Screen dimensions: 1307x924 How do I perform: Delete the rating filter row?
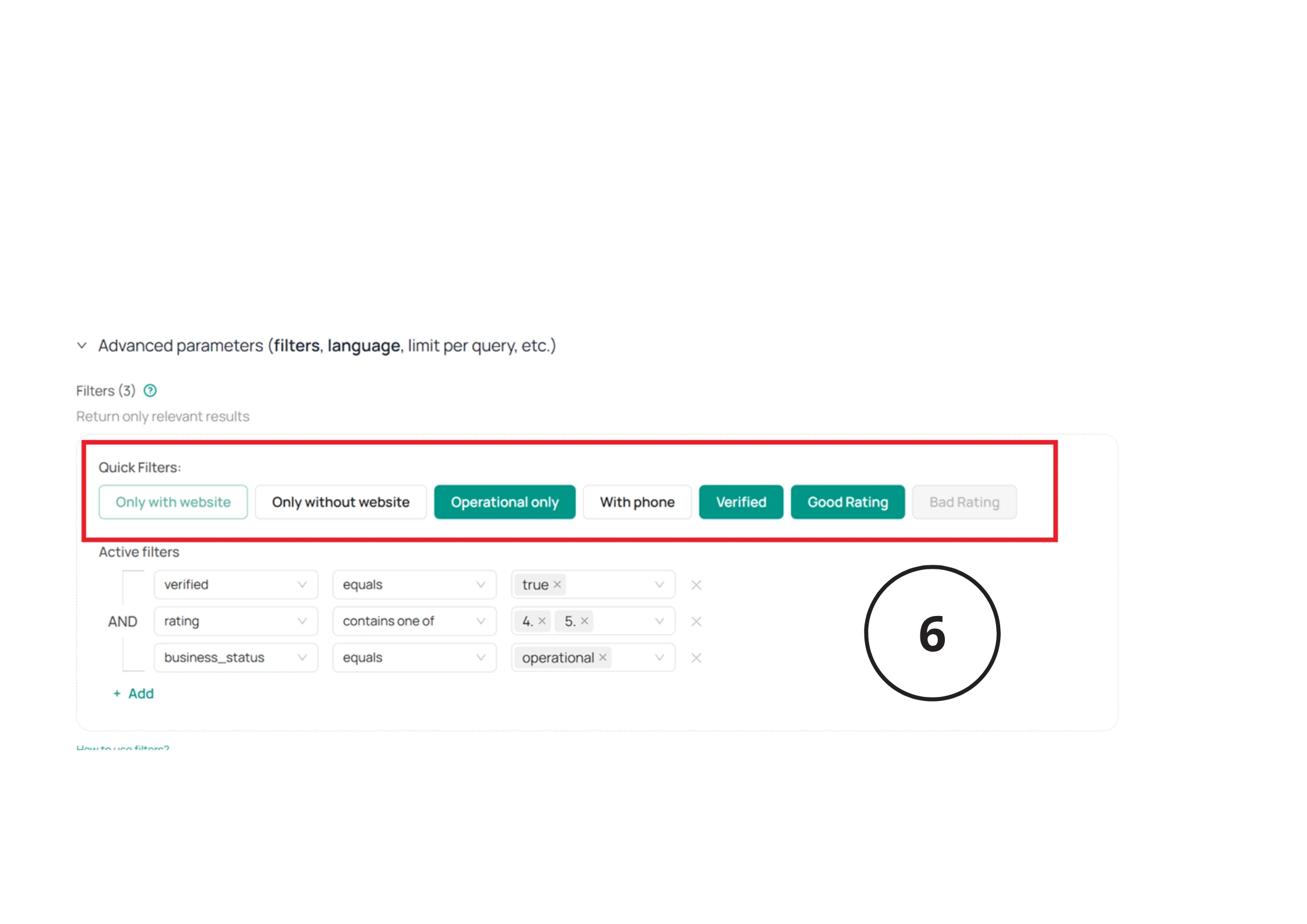pyautogui.click(x=696, y=622)
